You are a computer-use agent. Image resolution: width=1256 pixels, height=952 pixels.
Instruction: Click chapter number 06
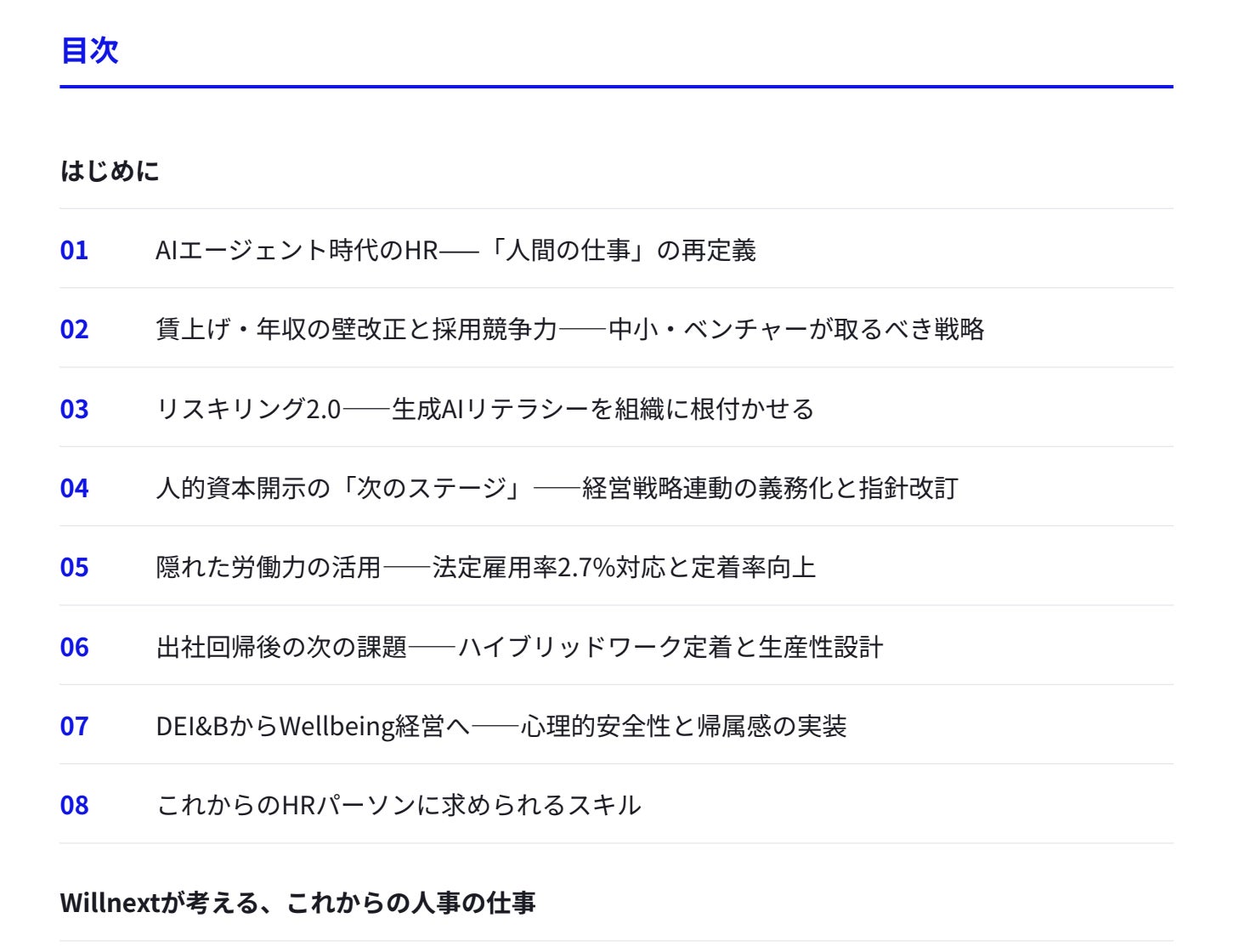point(74,648)
